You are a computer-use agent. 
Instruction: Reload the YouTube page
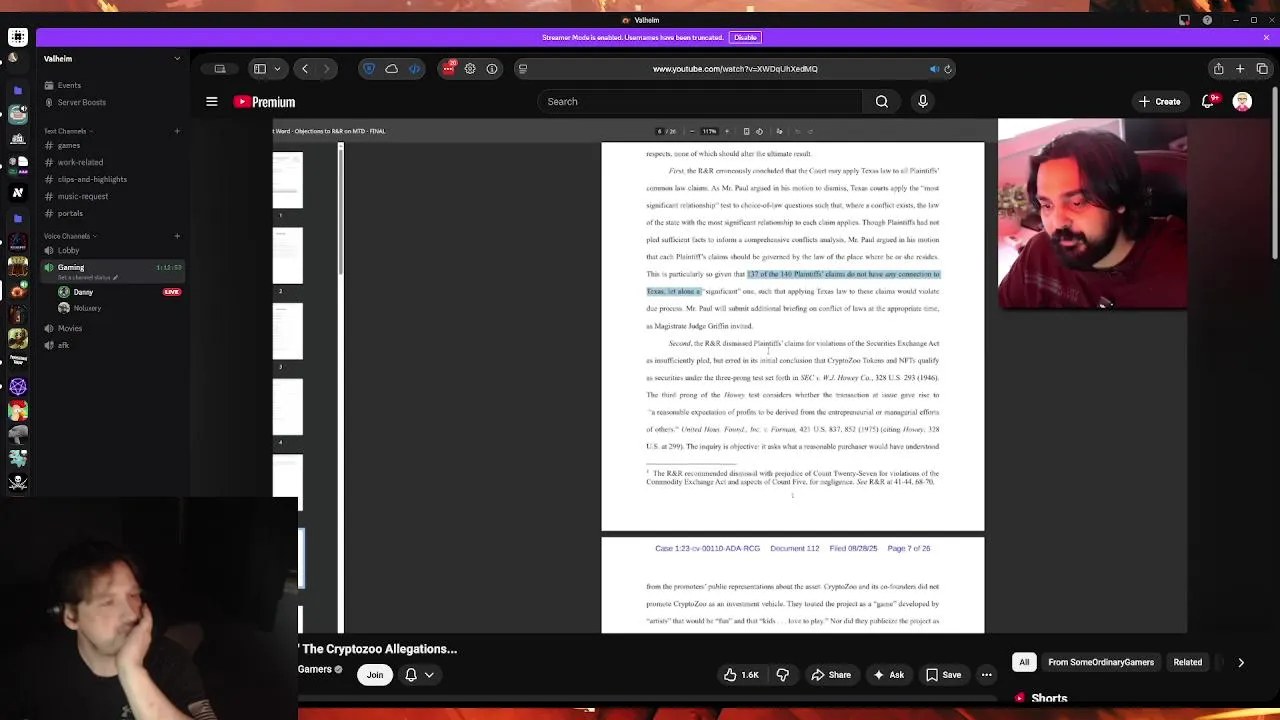click(948, 69)
